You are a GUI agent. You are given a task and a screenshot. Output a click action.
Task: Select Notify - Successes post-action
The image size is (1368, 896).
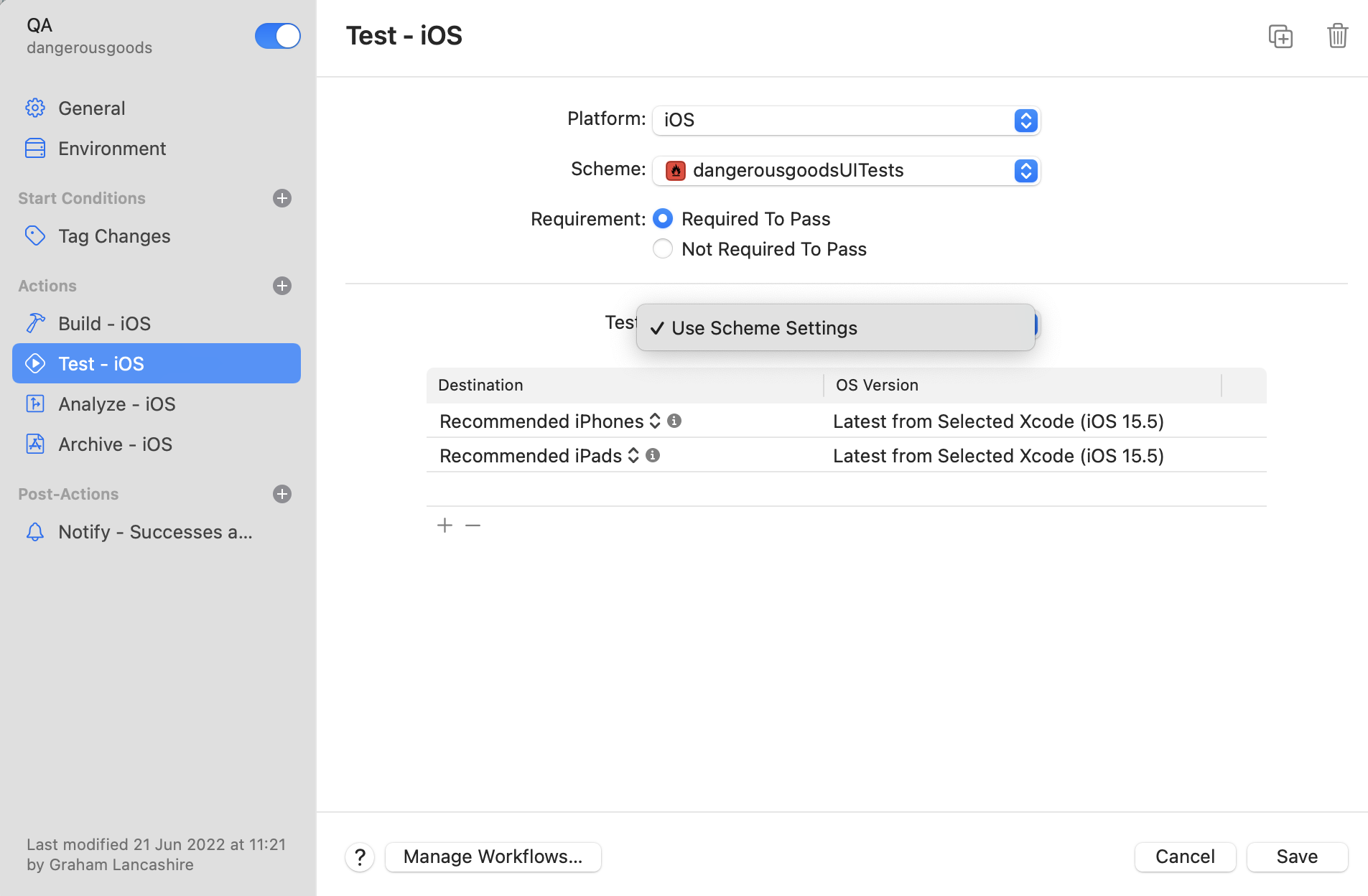(x=157, y=531)
